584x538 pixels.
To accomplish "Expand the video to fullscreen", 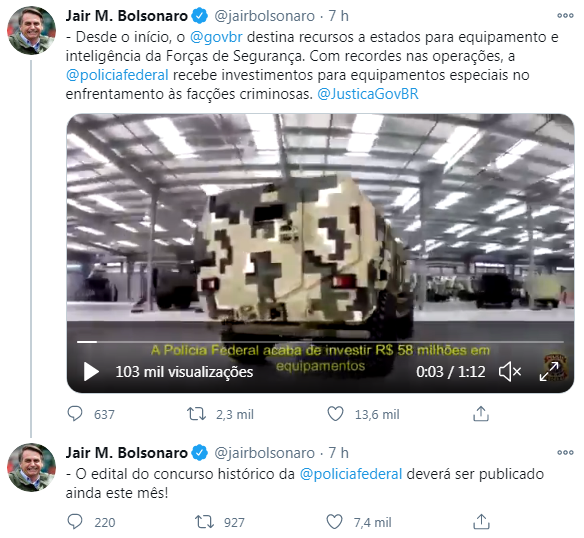I will [x=549, y=371].
